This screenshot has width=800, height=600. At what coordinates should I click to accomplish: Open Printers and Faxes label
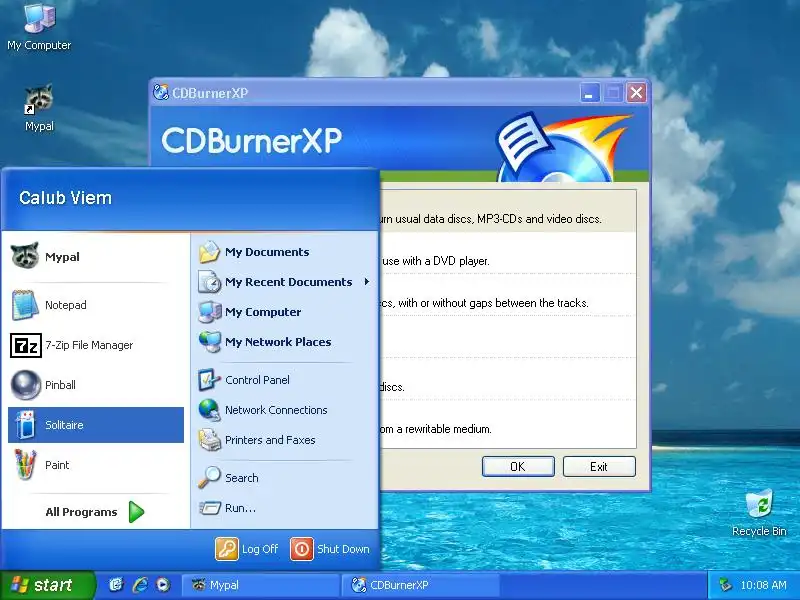tap(270, 440)
